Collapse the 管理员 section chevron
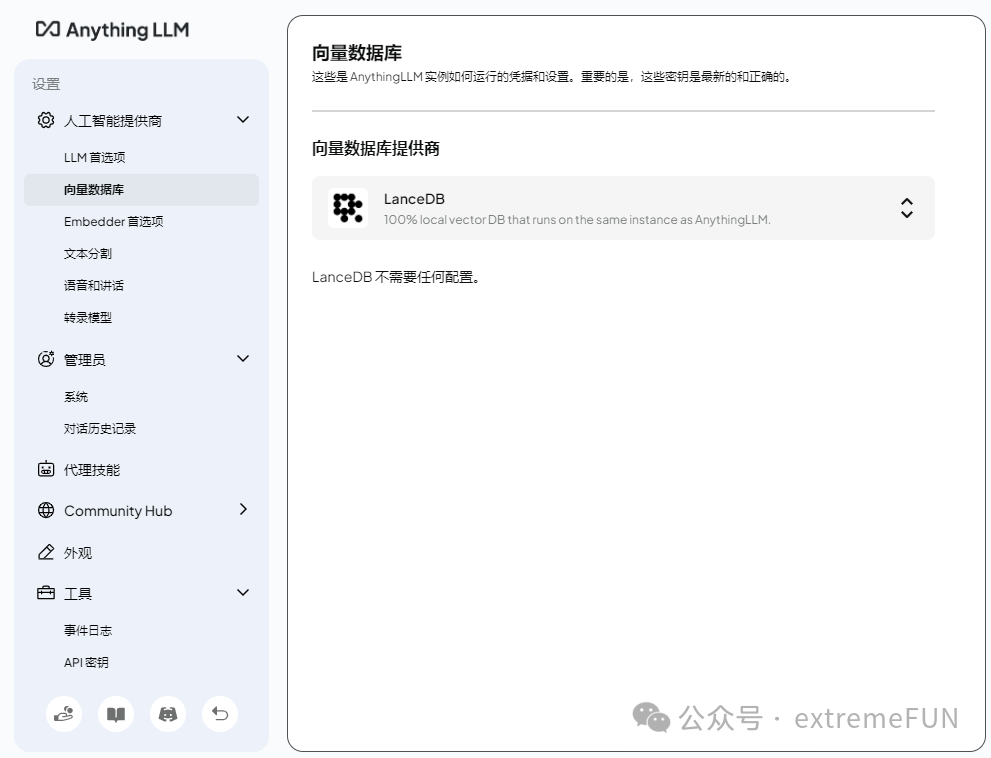Viewport: 991px width, 758px height. (243, 358)
